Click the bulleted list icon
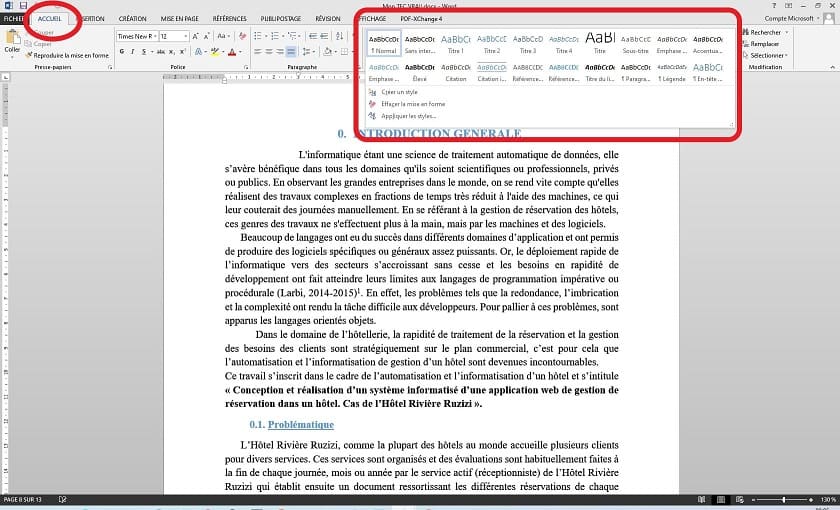This screenshot has height=510, width=840. tap(258, 36)
